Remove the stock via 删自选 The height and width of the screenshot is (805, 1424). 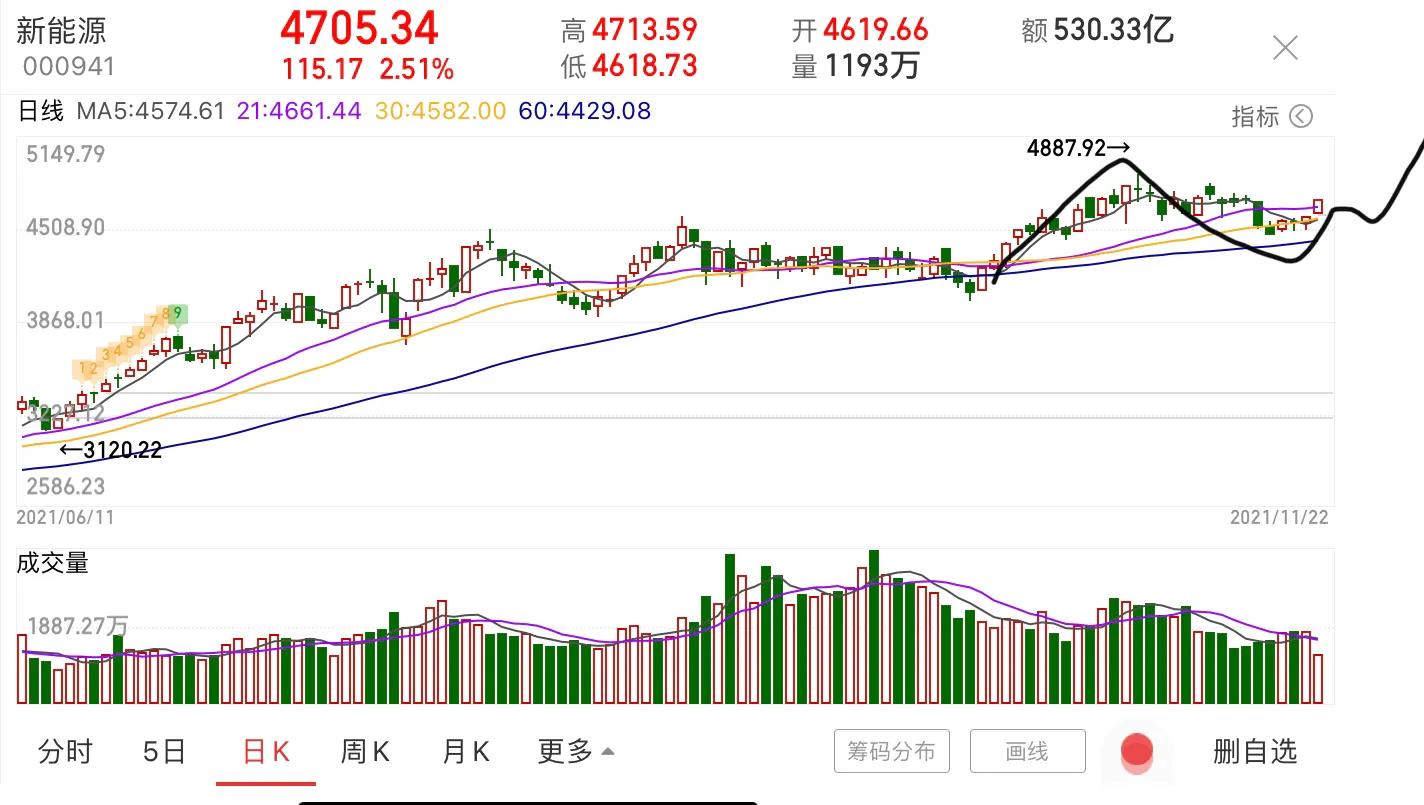tap(1255, 751)
